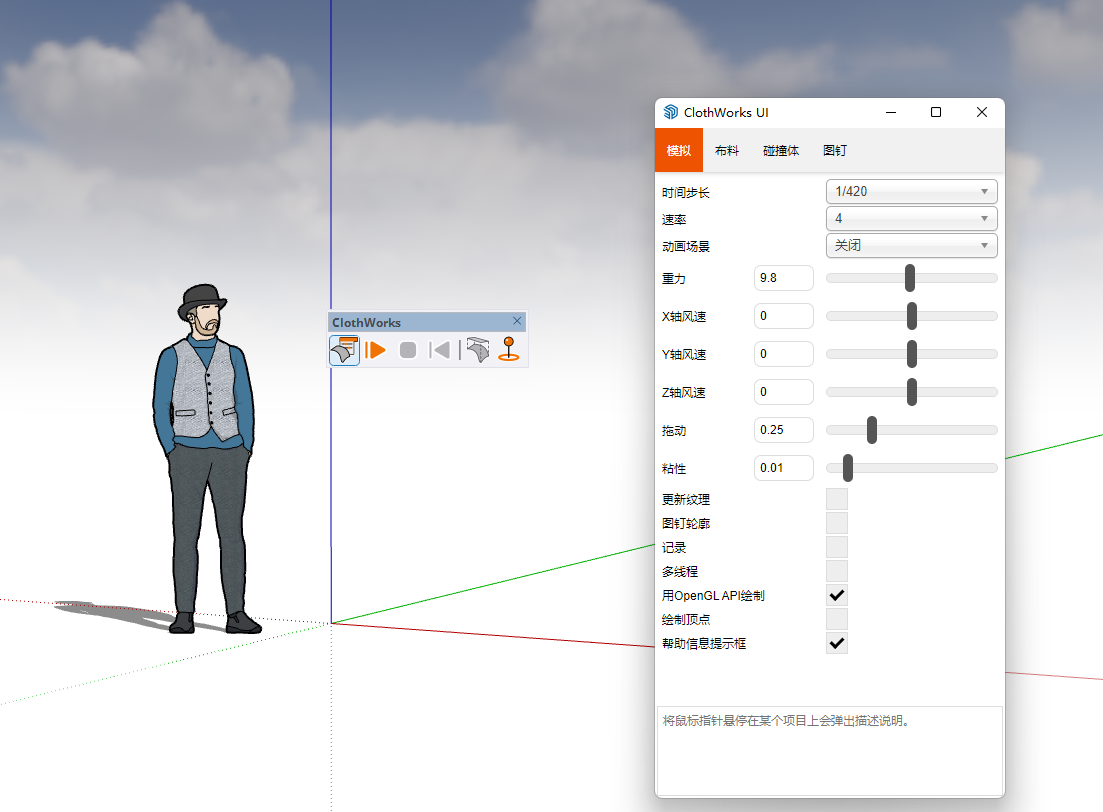Open the 动画场景 dropdown showing 关闭
1103x812 pixels.
coord(911,245)
